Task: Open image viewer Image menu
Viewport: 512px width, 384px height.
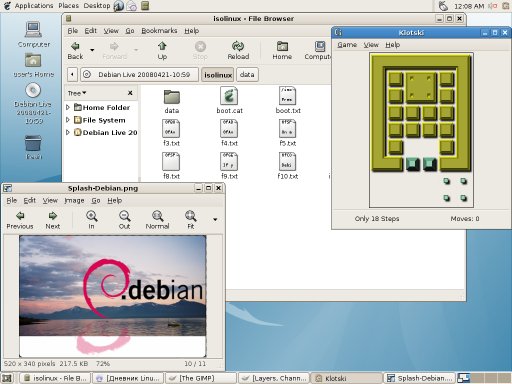Action: point(74,200)
